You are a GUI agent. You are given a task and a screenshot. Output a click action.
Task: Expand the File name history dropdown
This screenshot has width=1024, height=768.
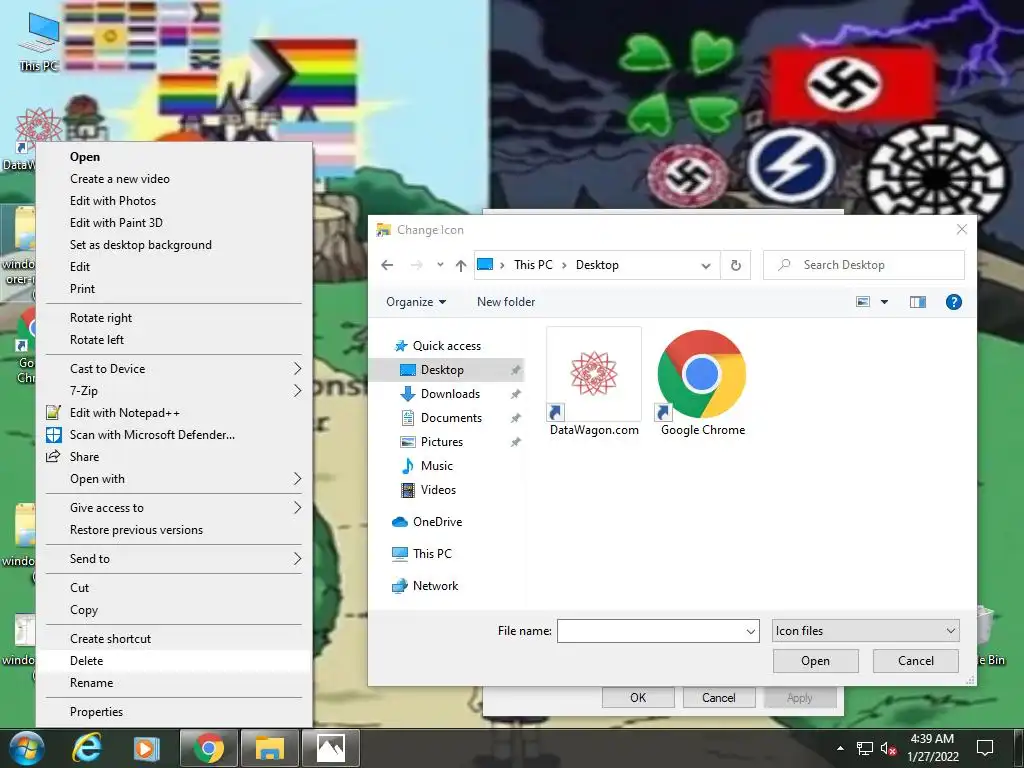pos(751,631)
